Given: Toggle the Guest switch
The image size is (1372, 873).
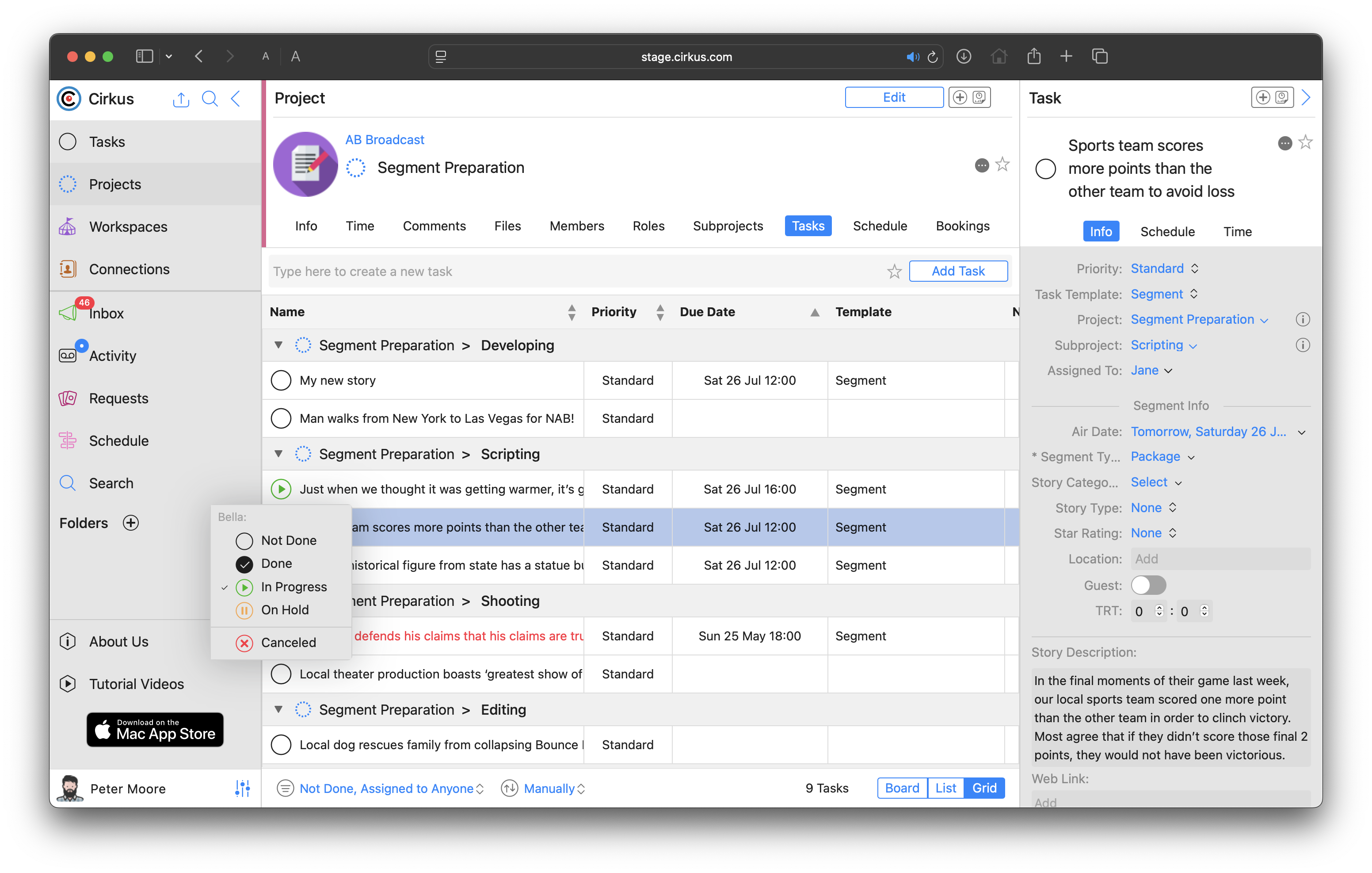Looking at the screenshot, I should [x=1148, y=585].
